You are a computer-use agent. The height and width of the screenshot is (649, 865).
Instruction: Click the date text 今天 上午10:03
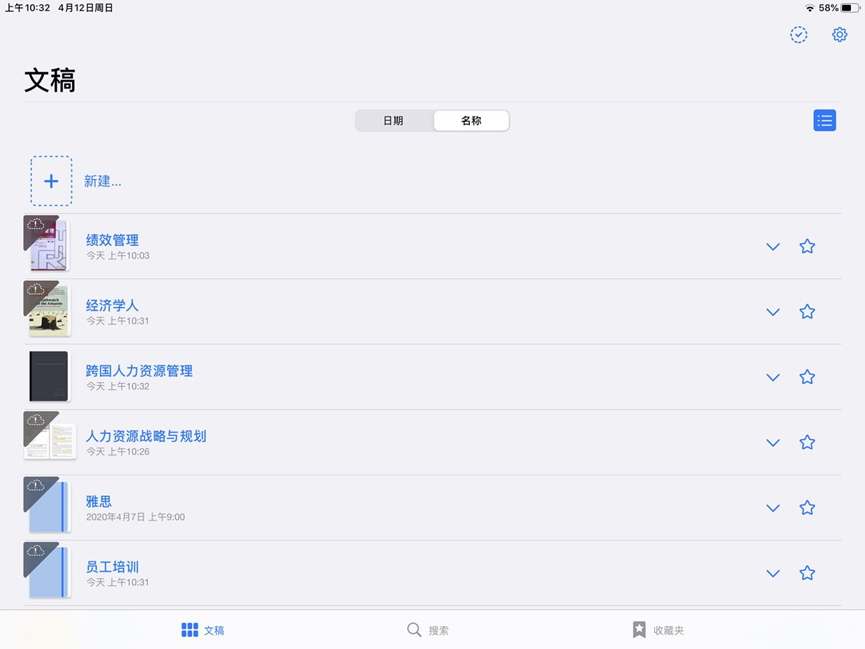[x=118, y=256]
